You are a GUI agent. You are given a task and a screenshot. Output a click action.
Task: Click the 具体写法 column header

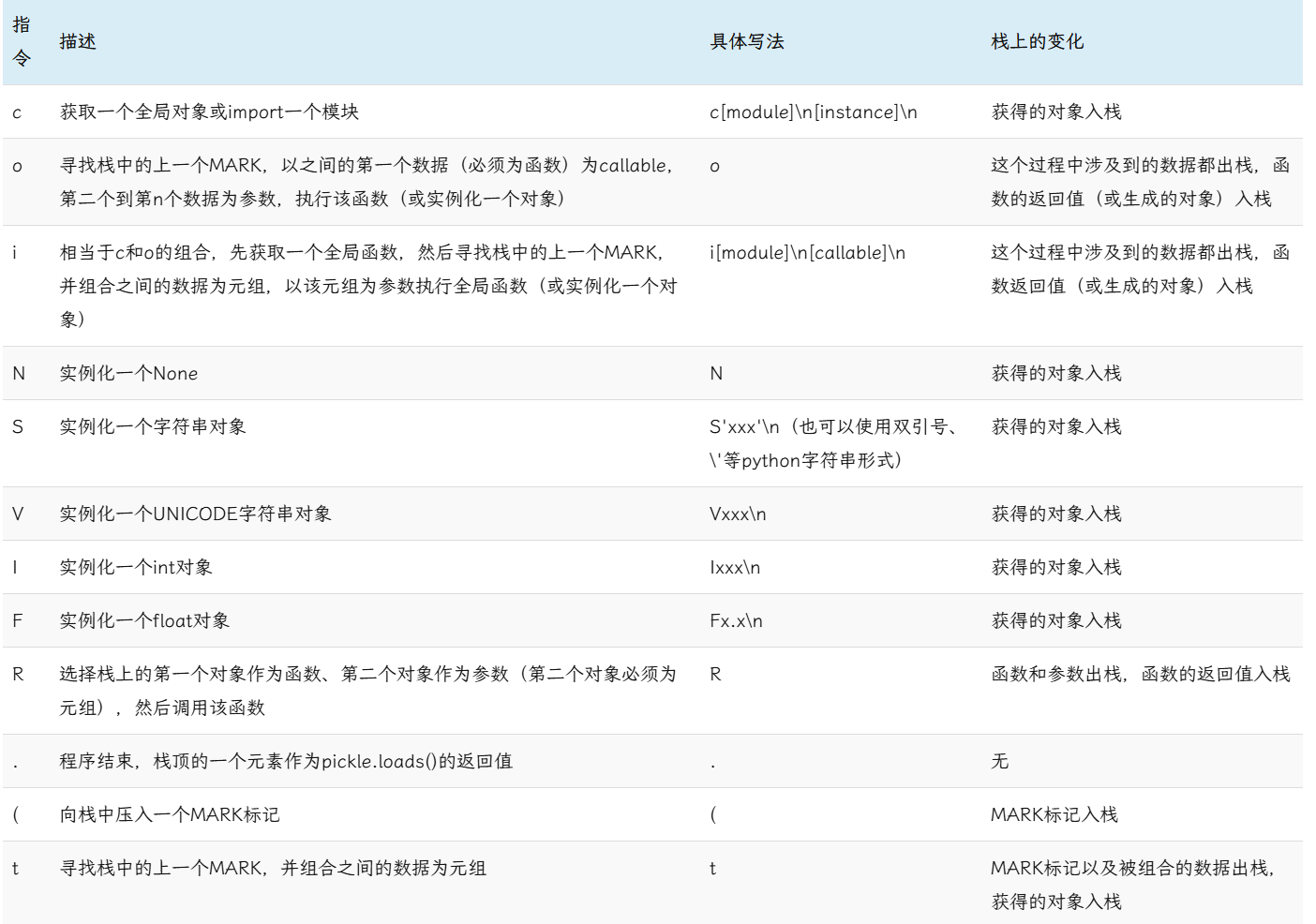(x=746, y=41)
